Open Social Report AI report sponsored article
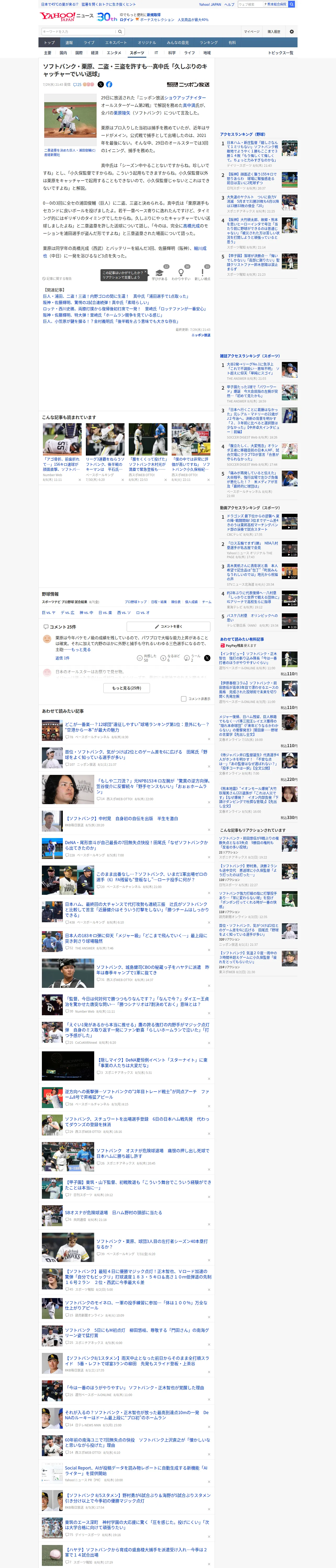 pyautogui.click(x=136, y=1471)
